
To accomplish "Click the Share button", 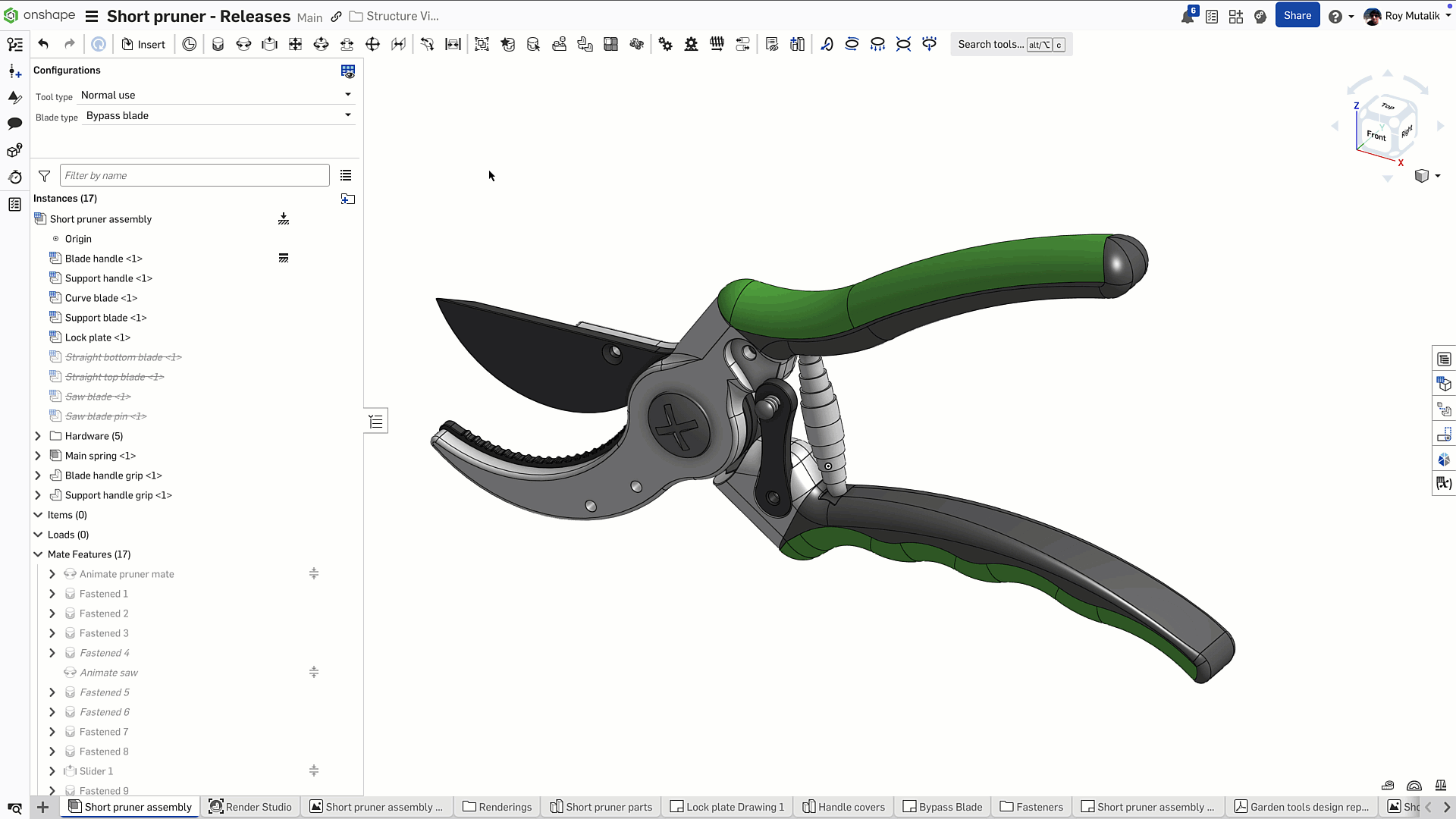I will [x=1297, y=15].
